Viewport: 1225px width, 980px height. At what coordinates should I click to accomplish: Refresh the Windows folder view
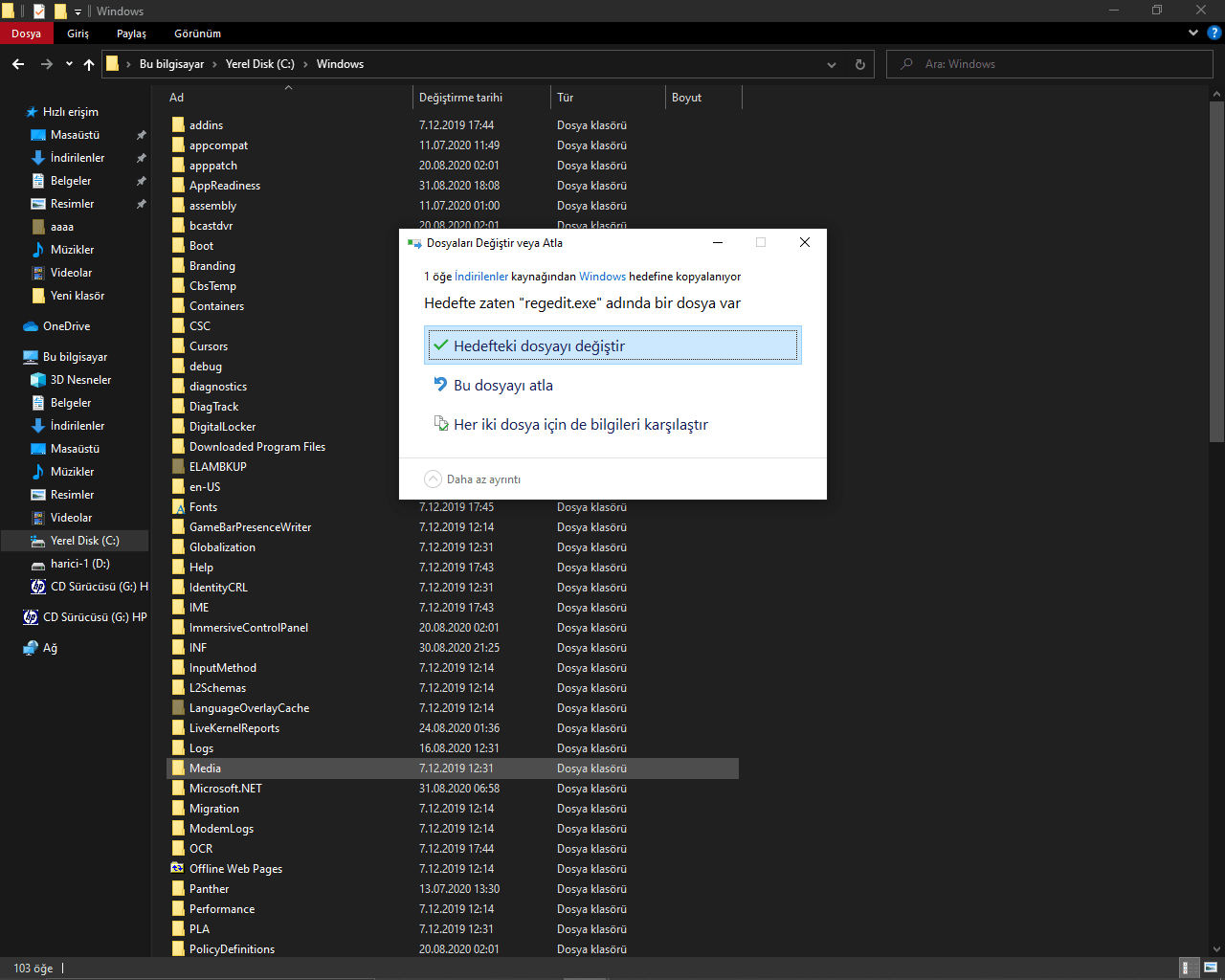(859, 64)
